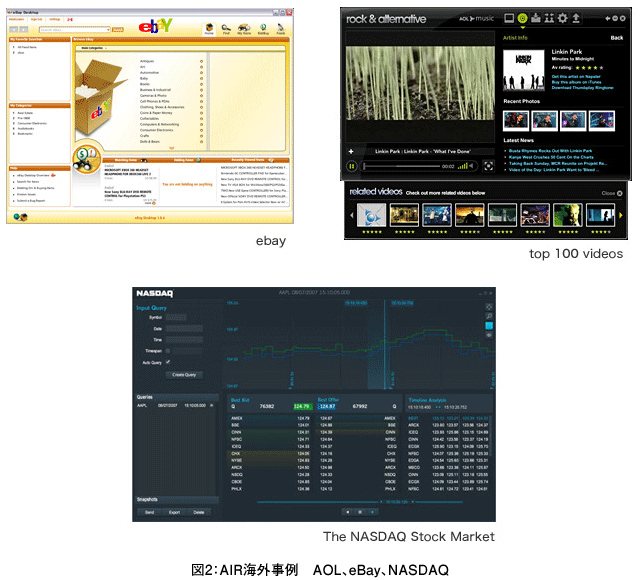This screenshot has width=640, height=580.
Task: Select the AAPL query row in Queries list
Action: pyautogui.click(x=175, y=405)
